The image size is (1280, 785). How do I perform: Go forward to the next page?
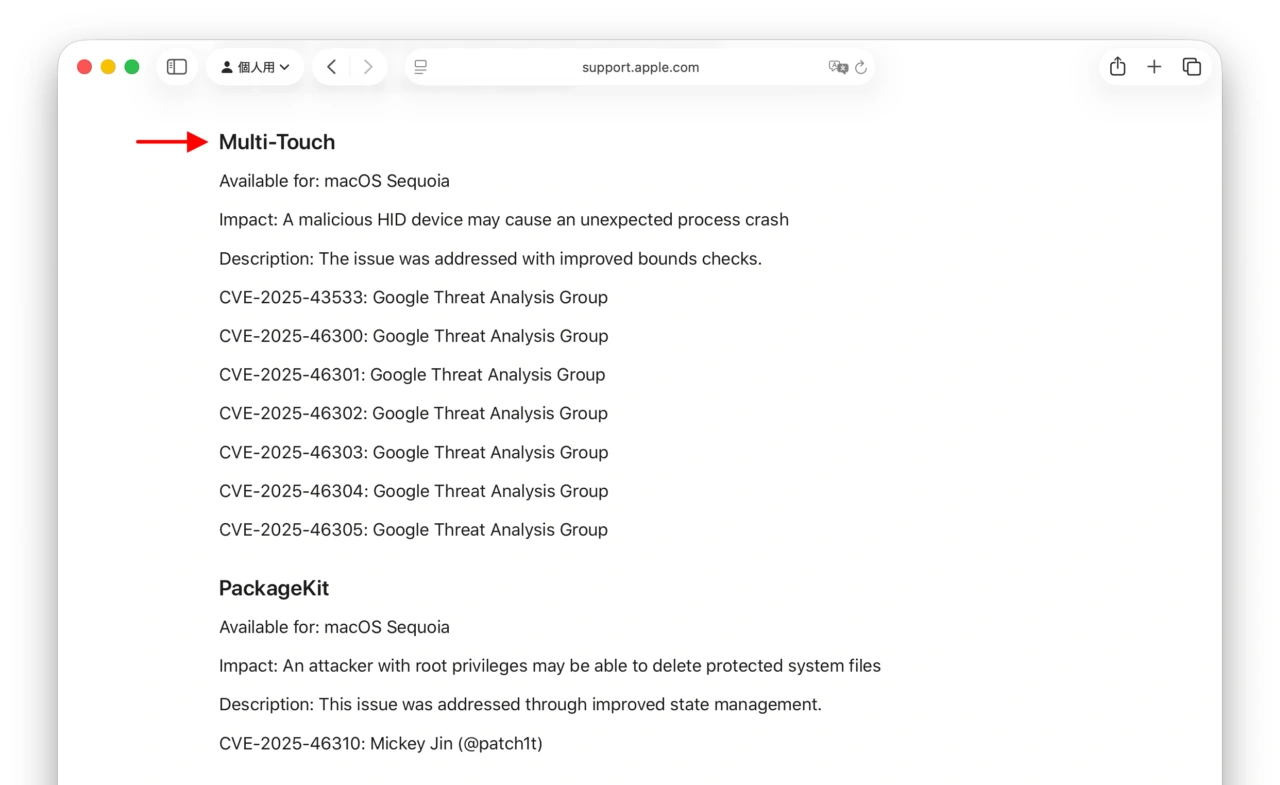tap(368, 67)
